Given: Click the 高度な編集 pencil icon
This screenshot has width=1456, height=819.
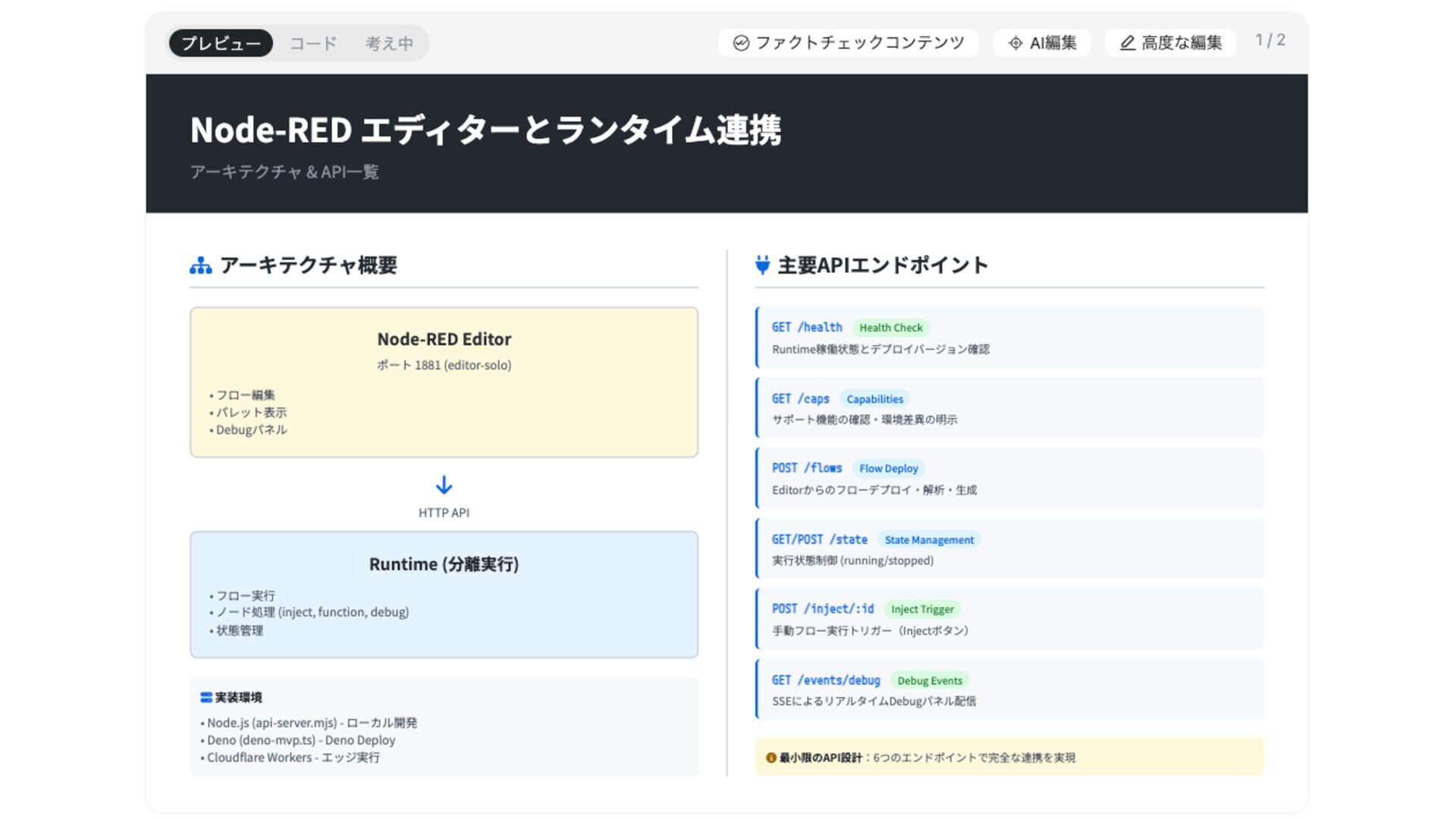Looking at the screenshot, I should click(x=1128, y=43).
